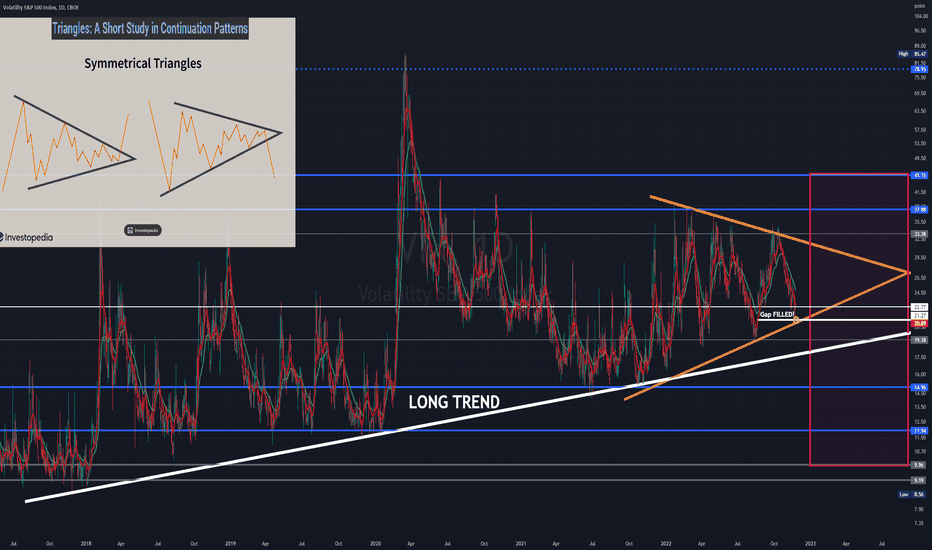932x550 pixels.
Task: Click the 2018 label on the time axis
Action: pyautogui.click(x=86, y=543)
